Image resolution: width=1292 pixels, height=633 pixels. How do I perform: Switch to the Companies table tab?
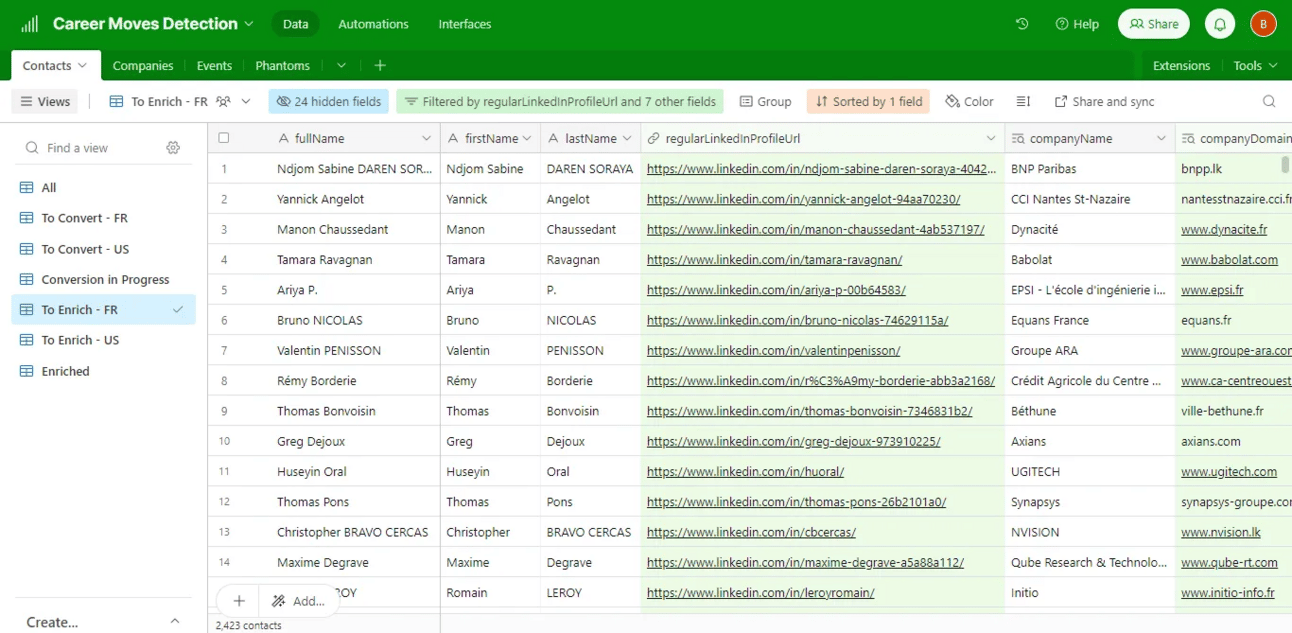(x=143, y=66)
